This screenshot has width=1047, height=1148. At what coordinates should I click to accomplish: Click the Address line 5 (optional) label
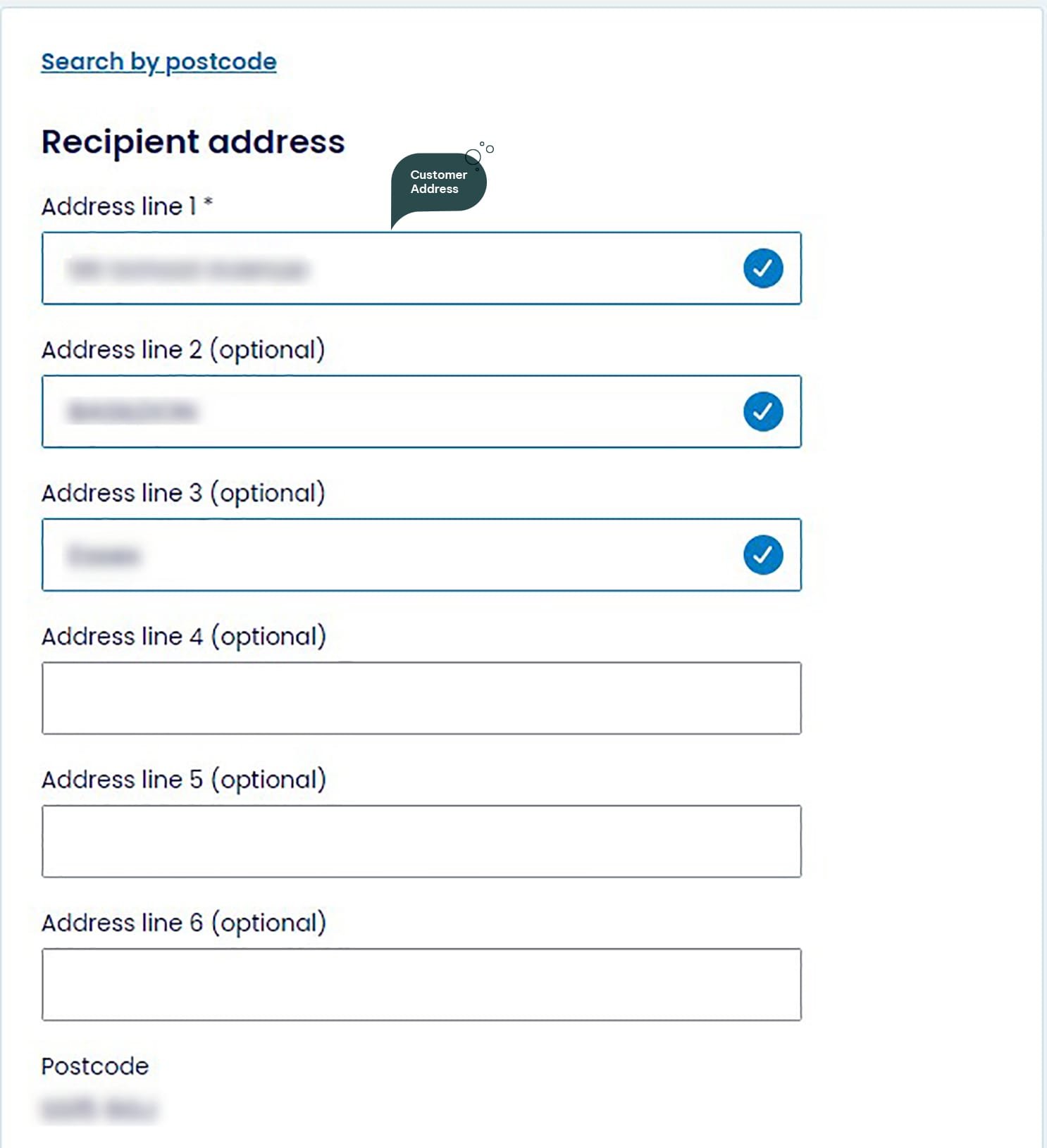coord(183,780)
